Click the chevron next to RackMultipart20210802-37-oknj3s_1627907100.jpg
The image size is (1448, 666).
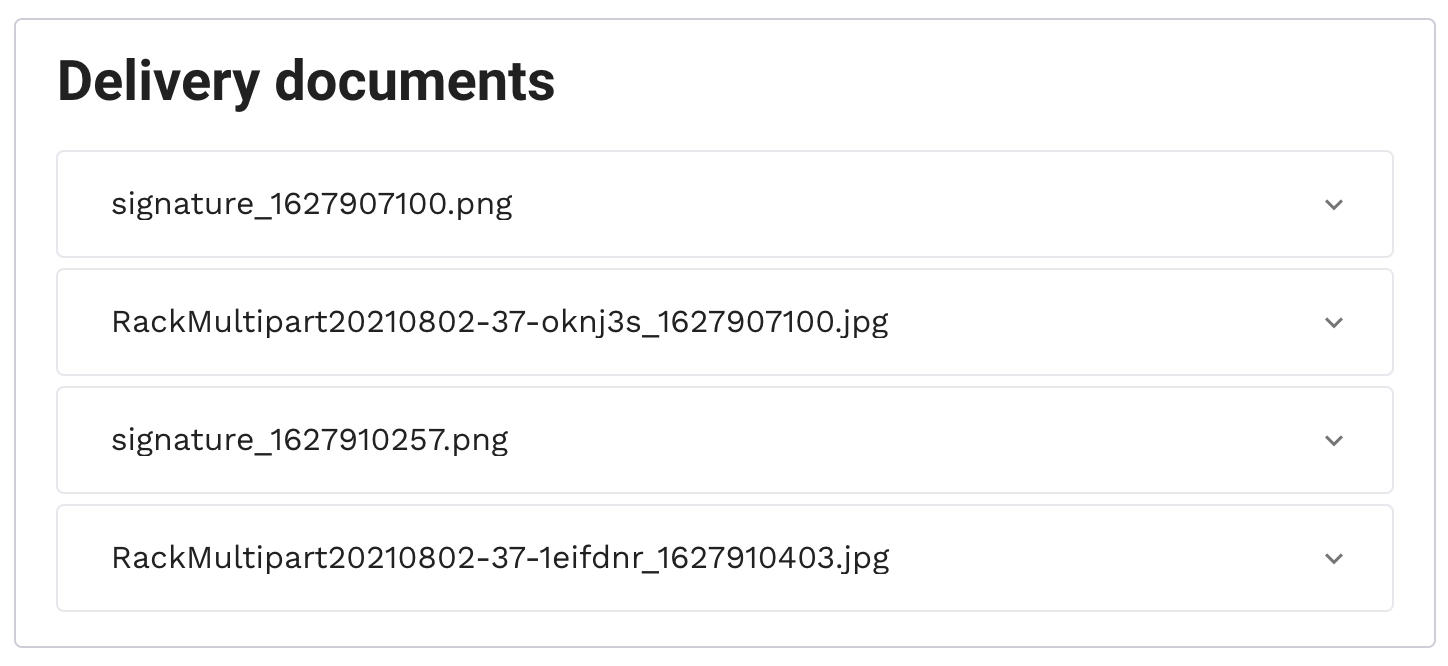(1333, 323)
